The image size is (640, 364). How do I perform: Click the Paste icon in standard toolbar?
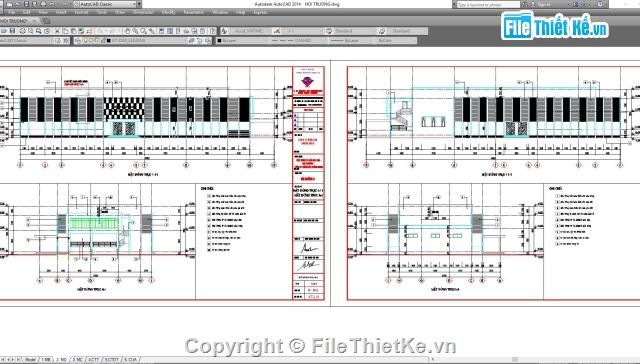(73, 31)
